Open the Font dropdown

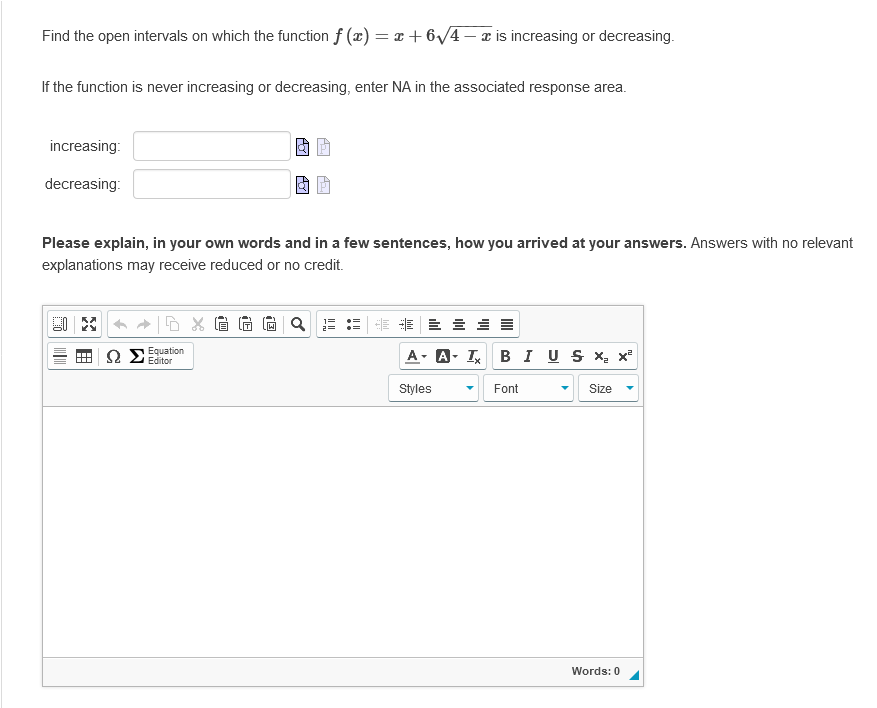pos(527,388)
